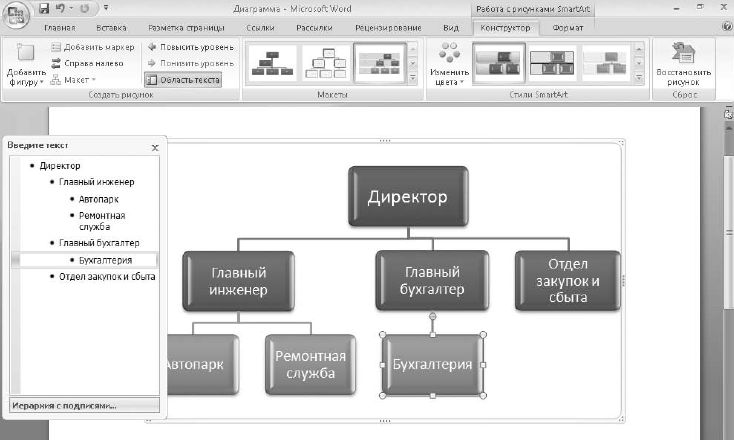Select Главный бухгалтер in text pane
The width and height of the screenshot is (734, 440).
[x=99, y=243]
